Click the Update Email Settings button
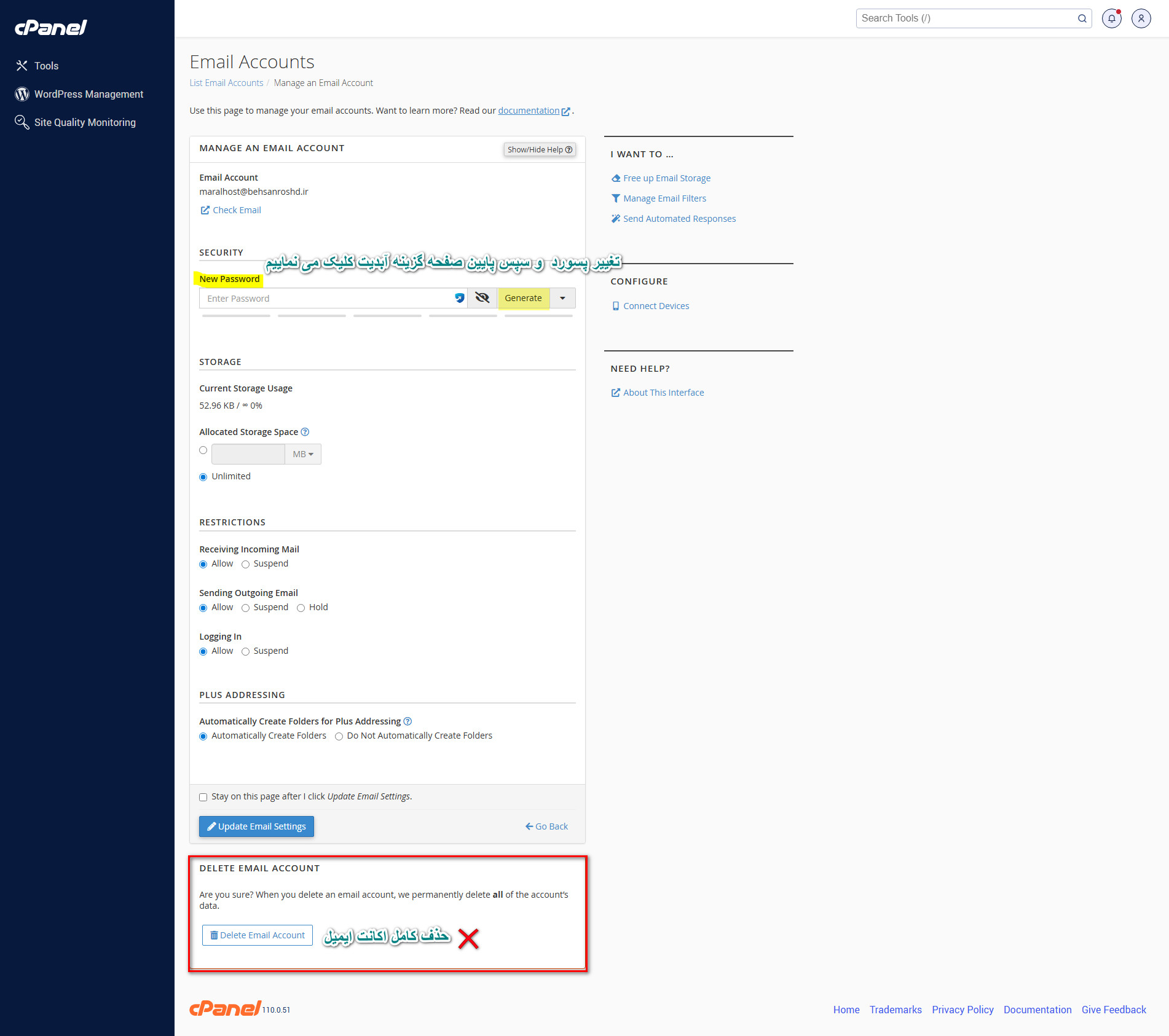 pos(256,826)
